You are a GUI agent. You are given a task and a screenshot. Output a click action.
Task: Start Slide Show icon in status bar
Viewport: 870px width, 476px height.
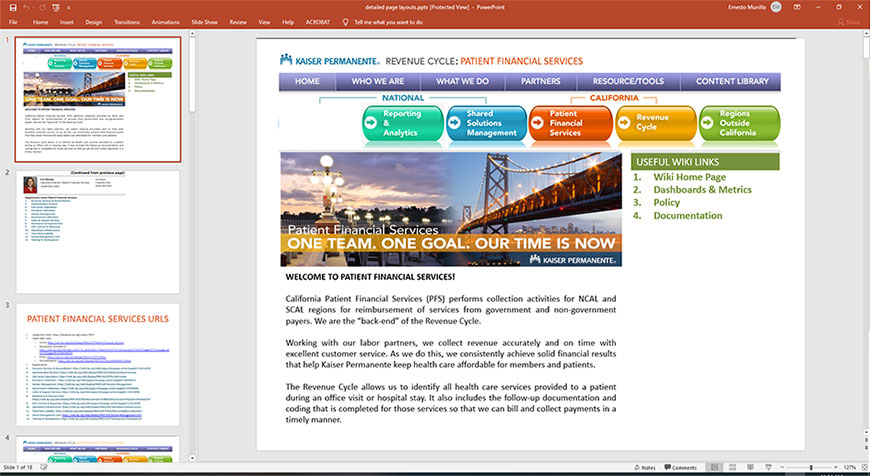click(x=768, y=467)
